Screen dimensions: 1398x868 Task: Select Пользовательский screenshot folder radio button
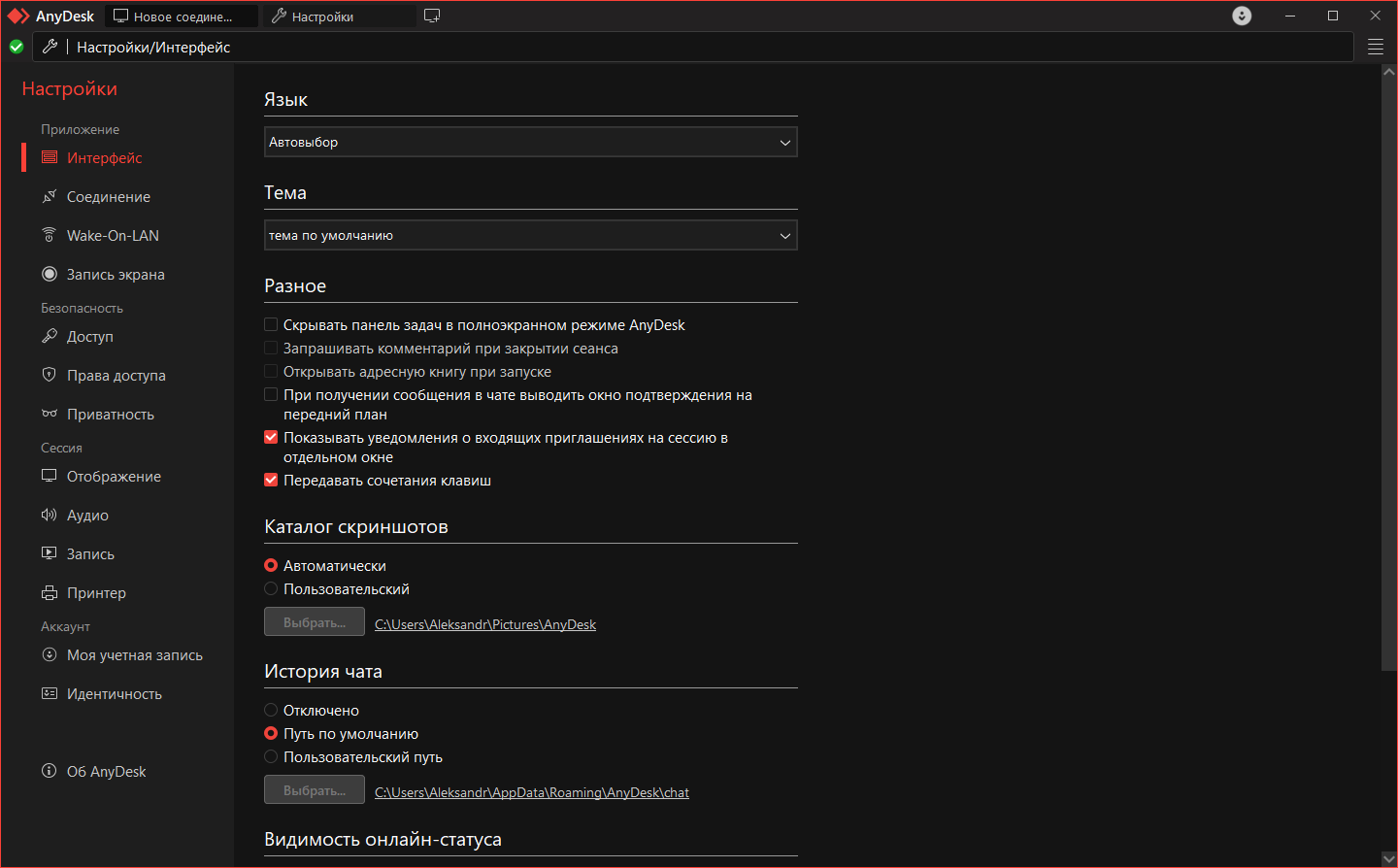pos(271,588)
